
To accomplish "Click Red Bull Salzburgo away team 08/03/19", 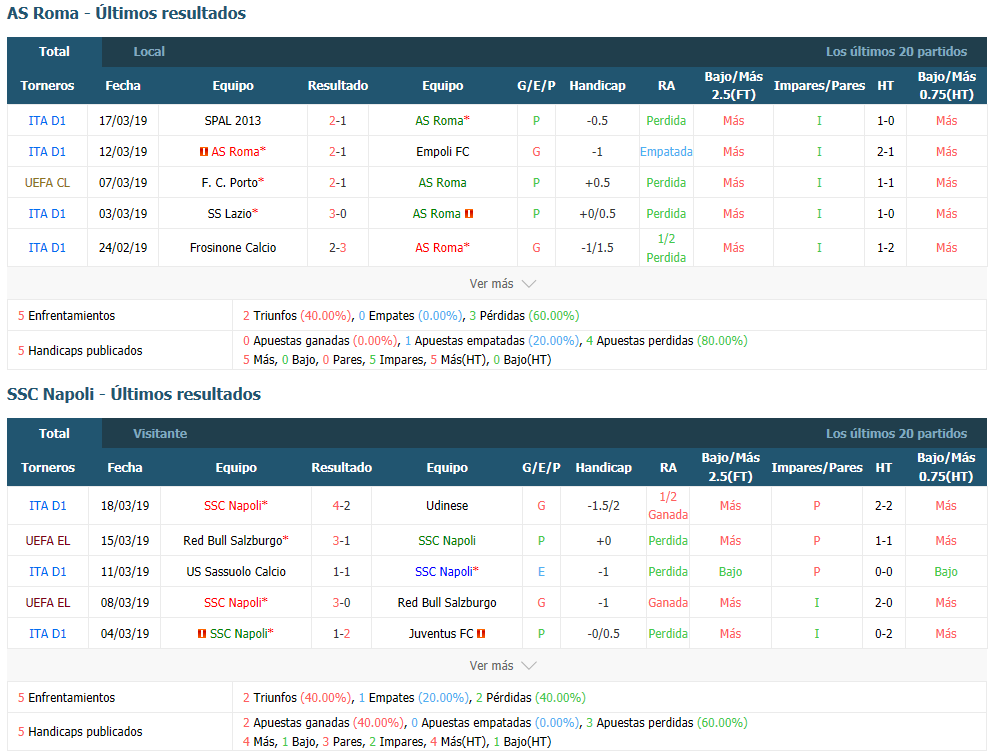I will 447,602.
